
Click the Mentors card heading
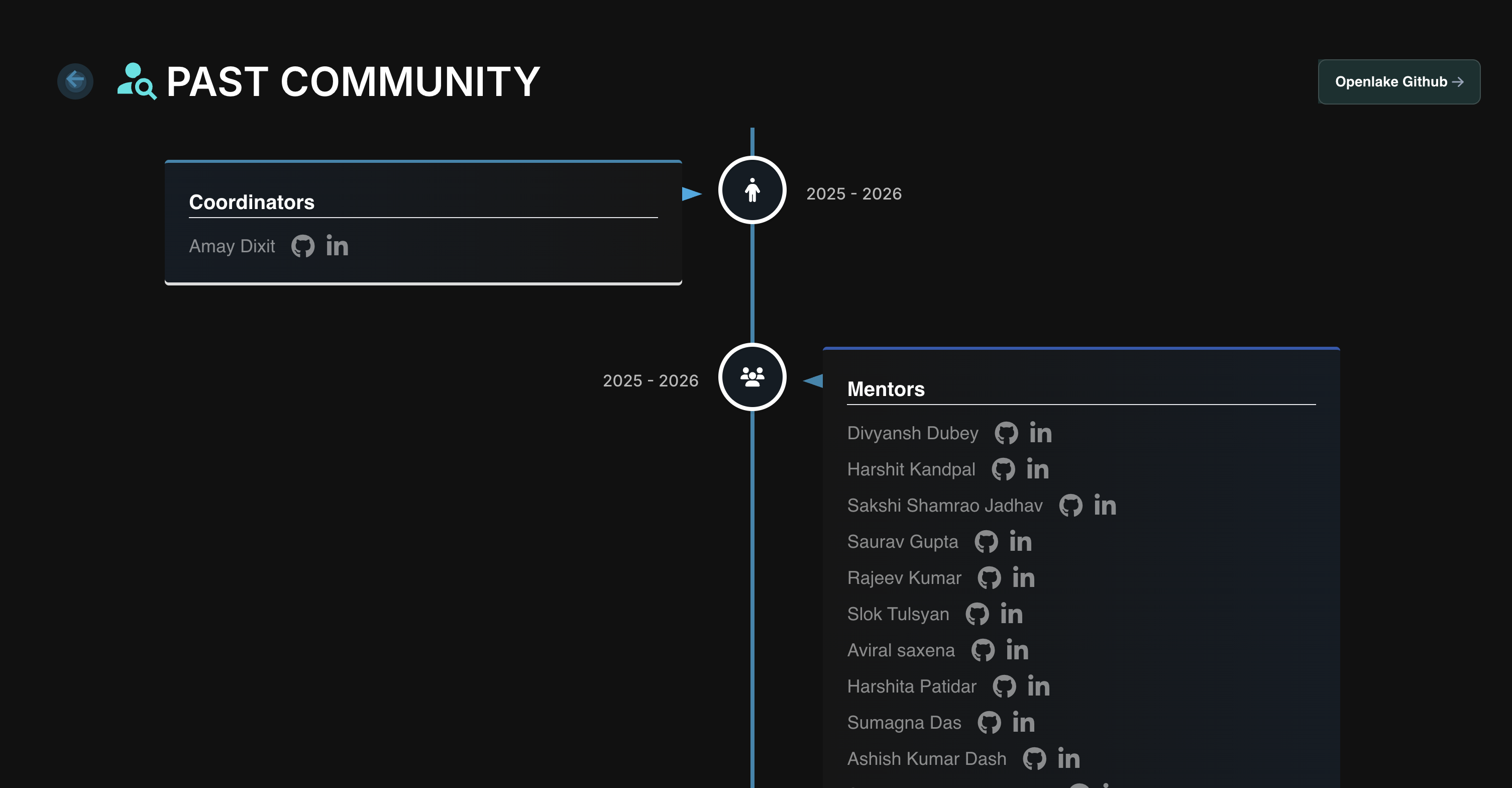[886, 389]
